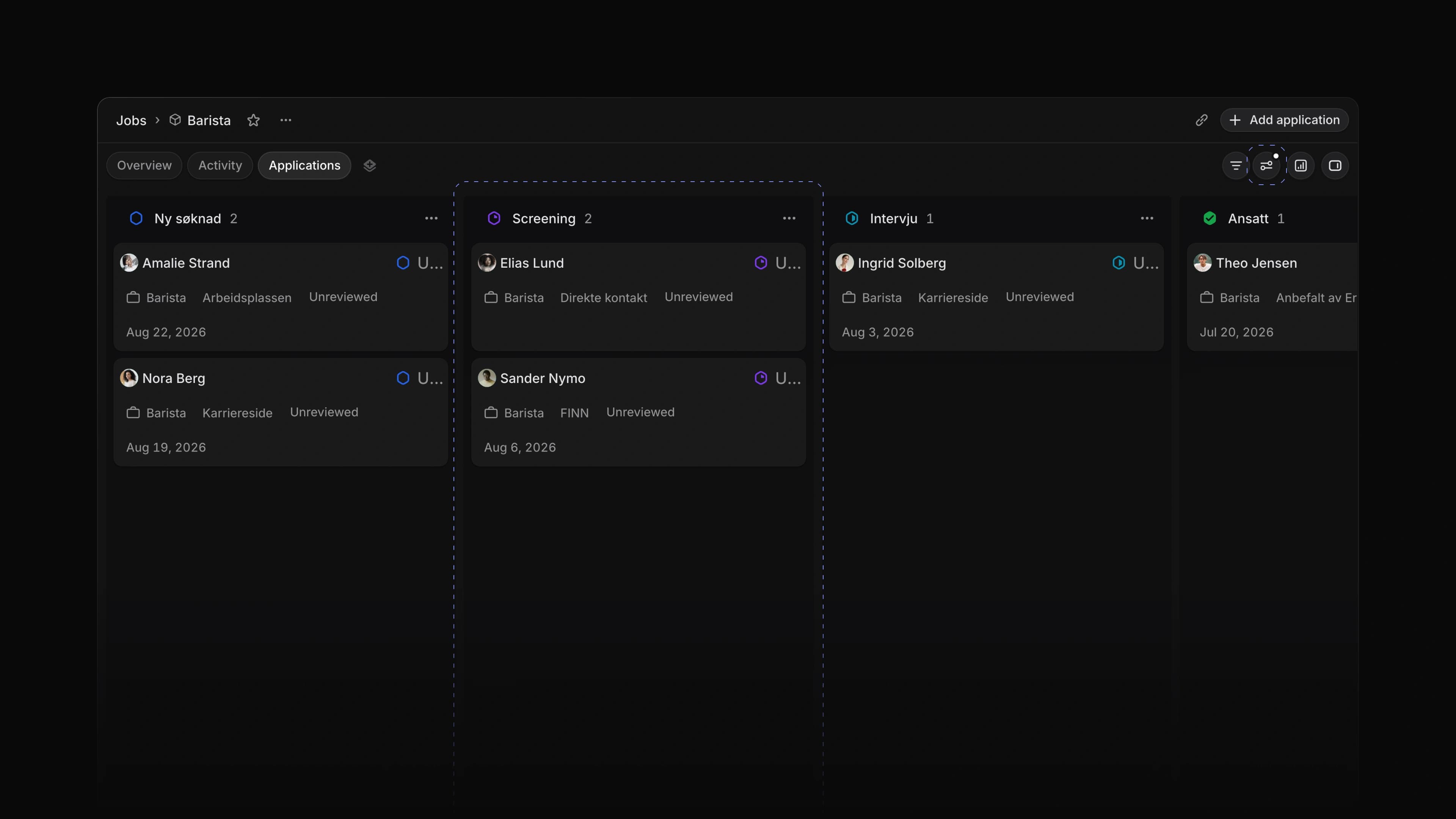Click the briefcase icon on Theo Jensen card

[x=1206, y=297]
